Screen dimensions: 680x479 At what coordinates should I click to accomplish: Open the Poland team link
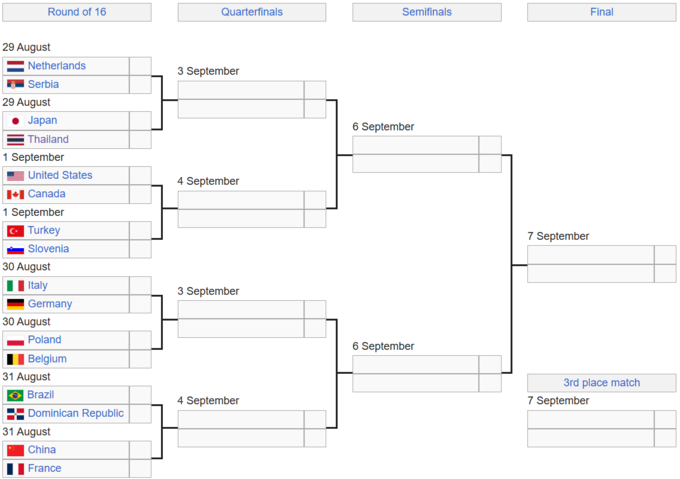pyautogui.click(x=45, y=340)
